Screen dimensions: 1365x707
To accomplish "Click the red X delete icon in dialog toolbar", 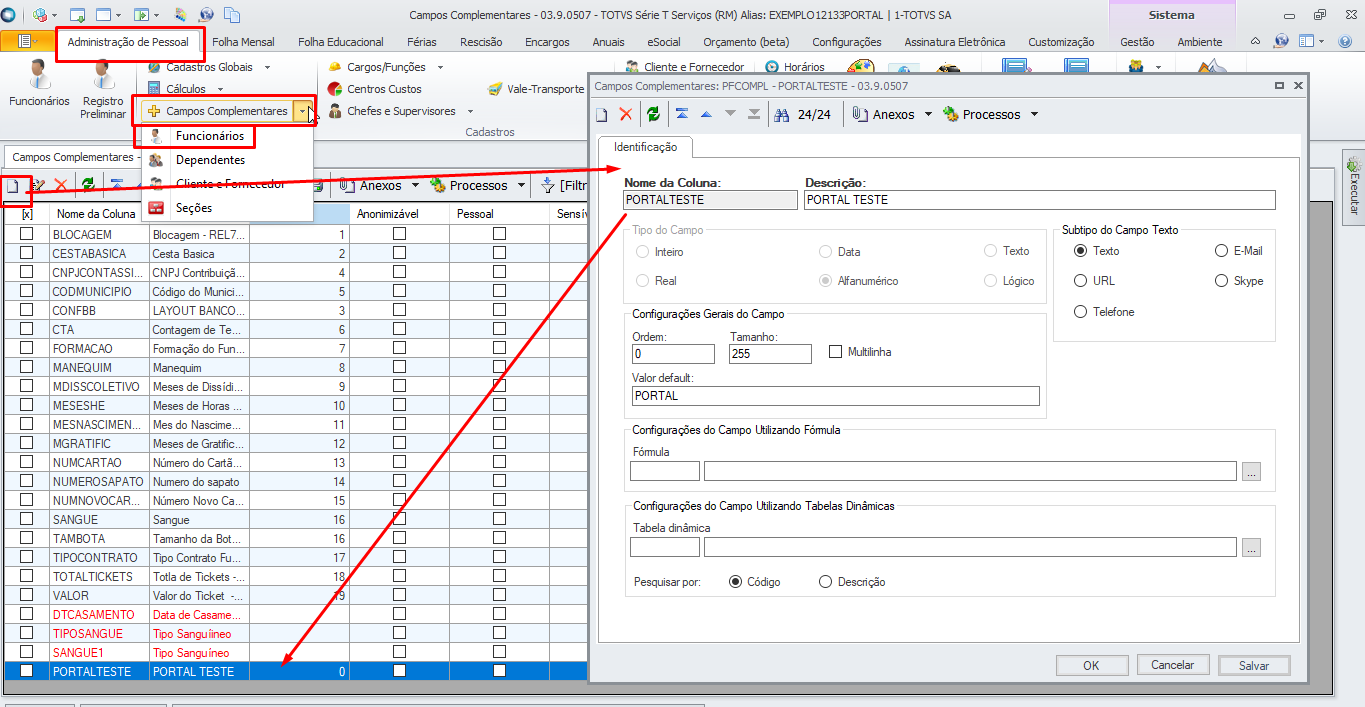I will point(626,115).
